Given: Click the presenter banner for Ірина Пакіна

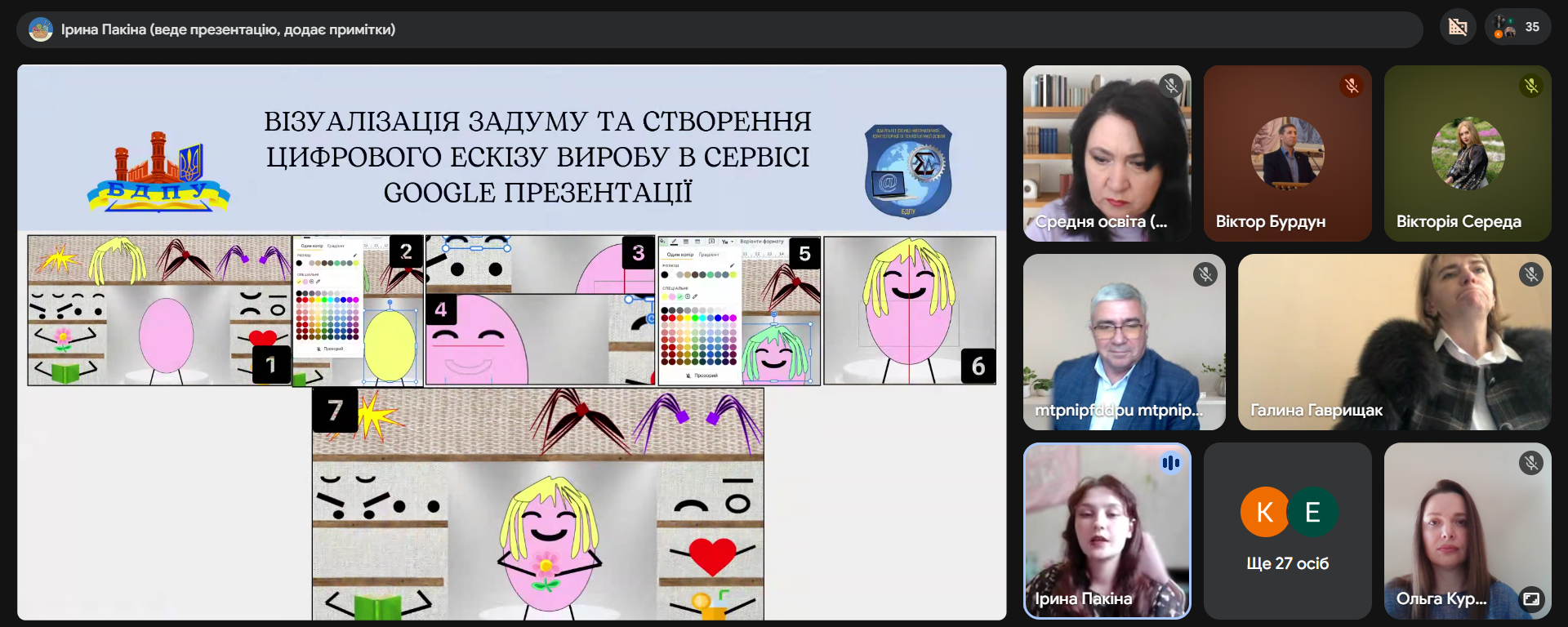Looking at the screenshot, I should [x=229, y=29].
